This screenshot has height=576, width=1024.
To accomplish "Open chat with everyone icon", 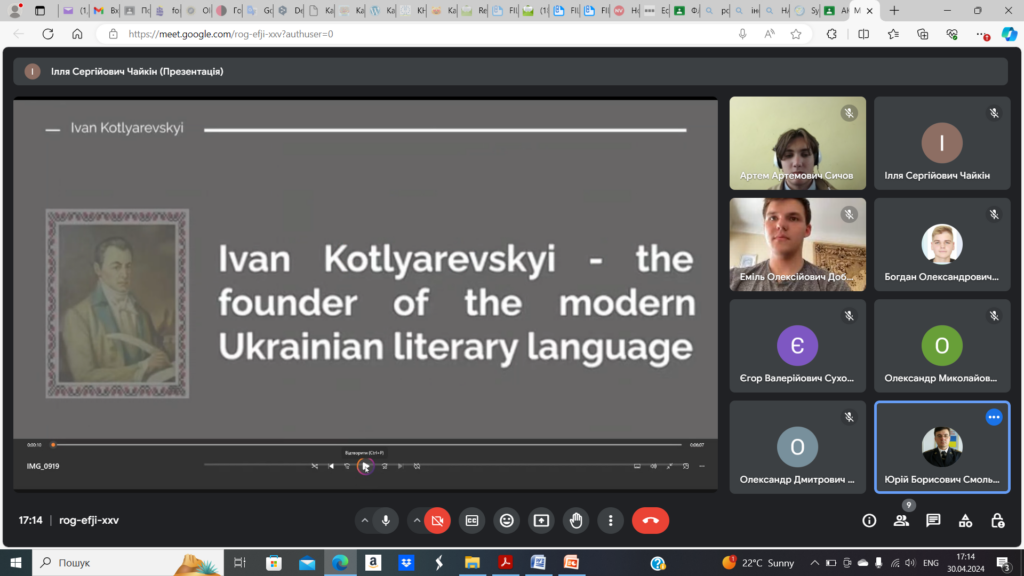I will coord(933,520).
